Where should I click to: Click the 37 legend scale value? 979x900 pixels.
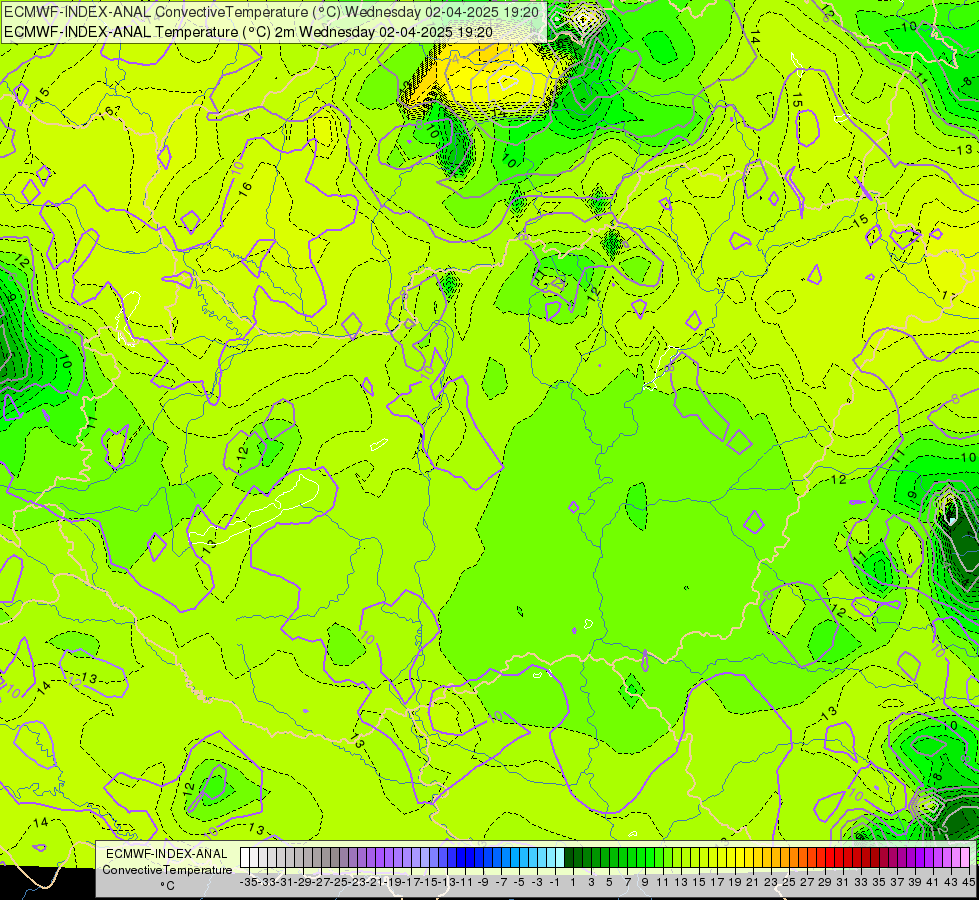tap(897, 882)
